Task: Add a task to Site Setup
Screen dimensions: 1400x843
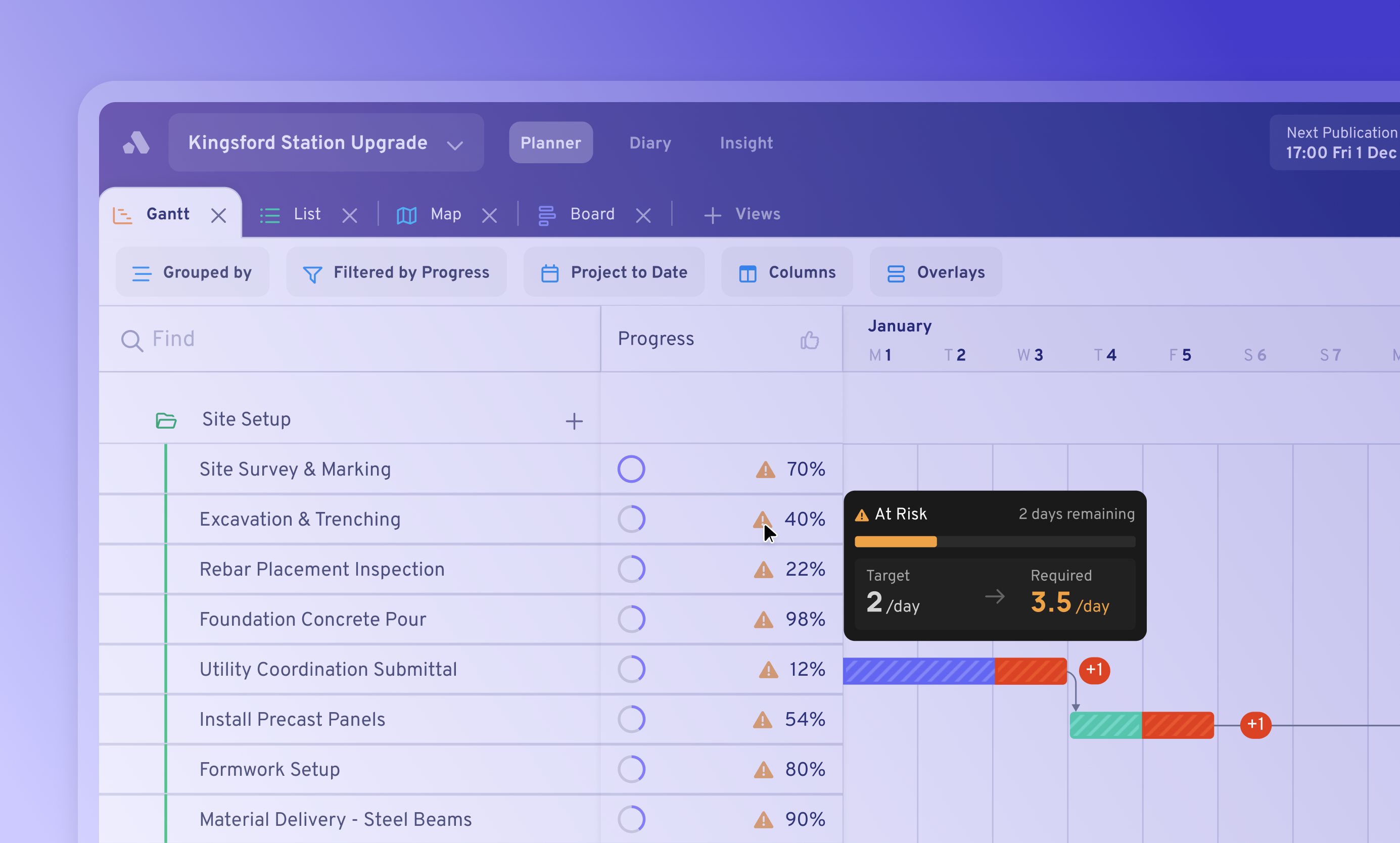Action: pos(574,421)
